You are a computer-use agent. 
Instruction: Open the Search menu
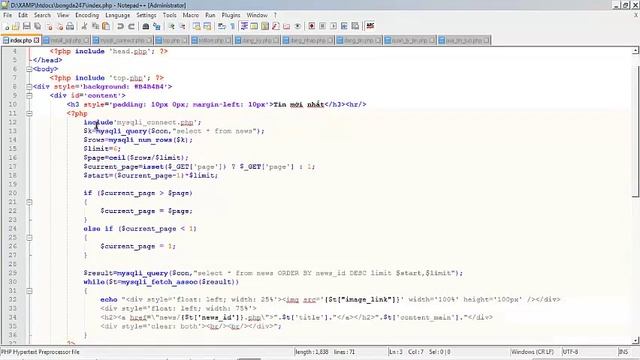coord(42,15)
